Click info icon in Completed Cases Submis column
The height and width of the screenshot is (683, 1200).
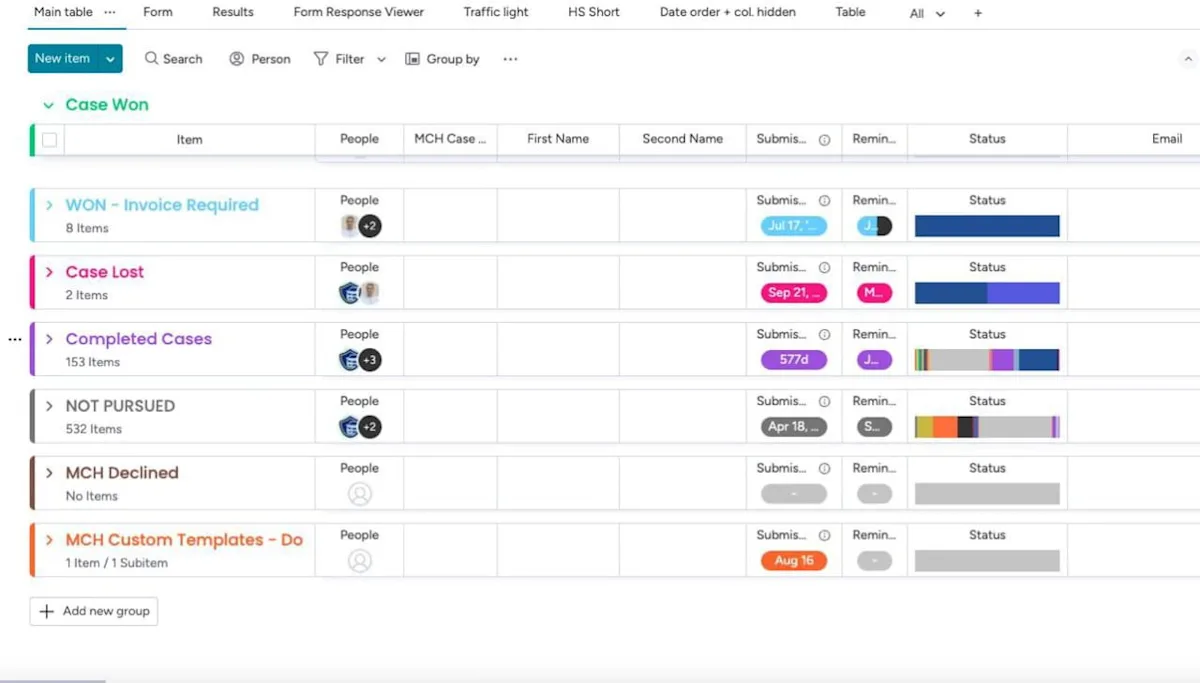[824, 335]
